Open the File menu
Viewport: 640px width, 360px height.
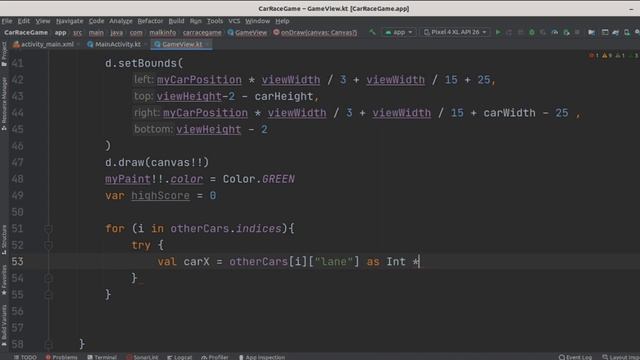7,21
